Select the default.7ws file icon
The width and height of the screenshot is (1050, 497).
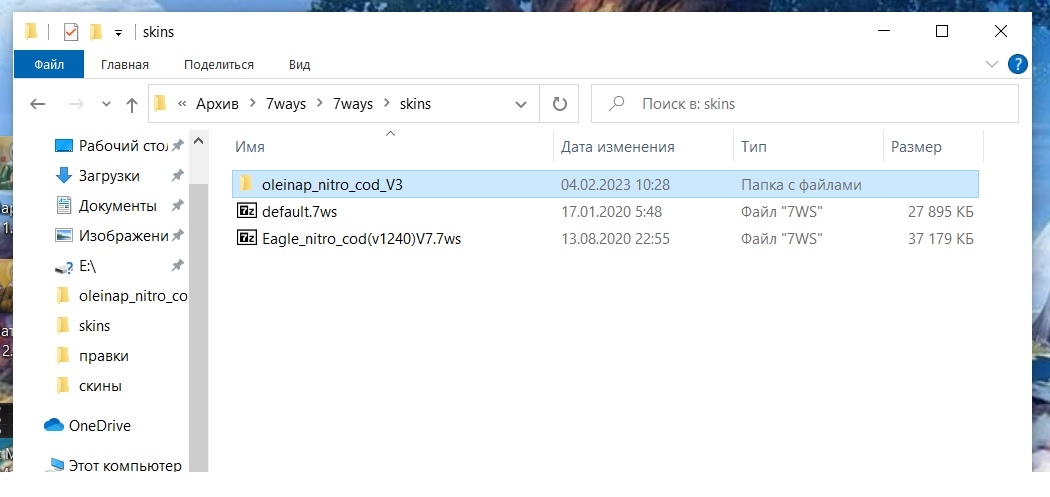click(x=246, y=212)
